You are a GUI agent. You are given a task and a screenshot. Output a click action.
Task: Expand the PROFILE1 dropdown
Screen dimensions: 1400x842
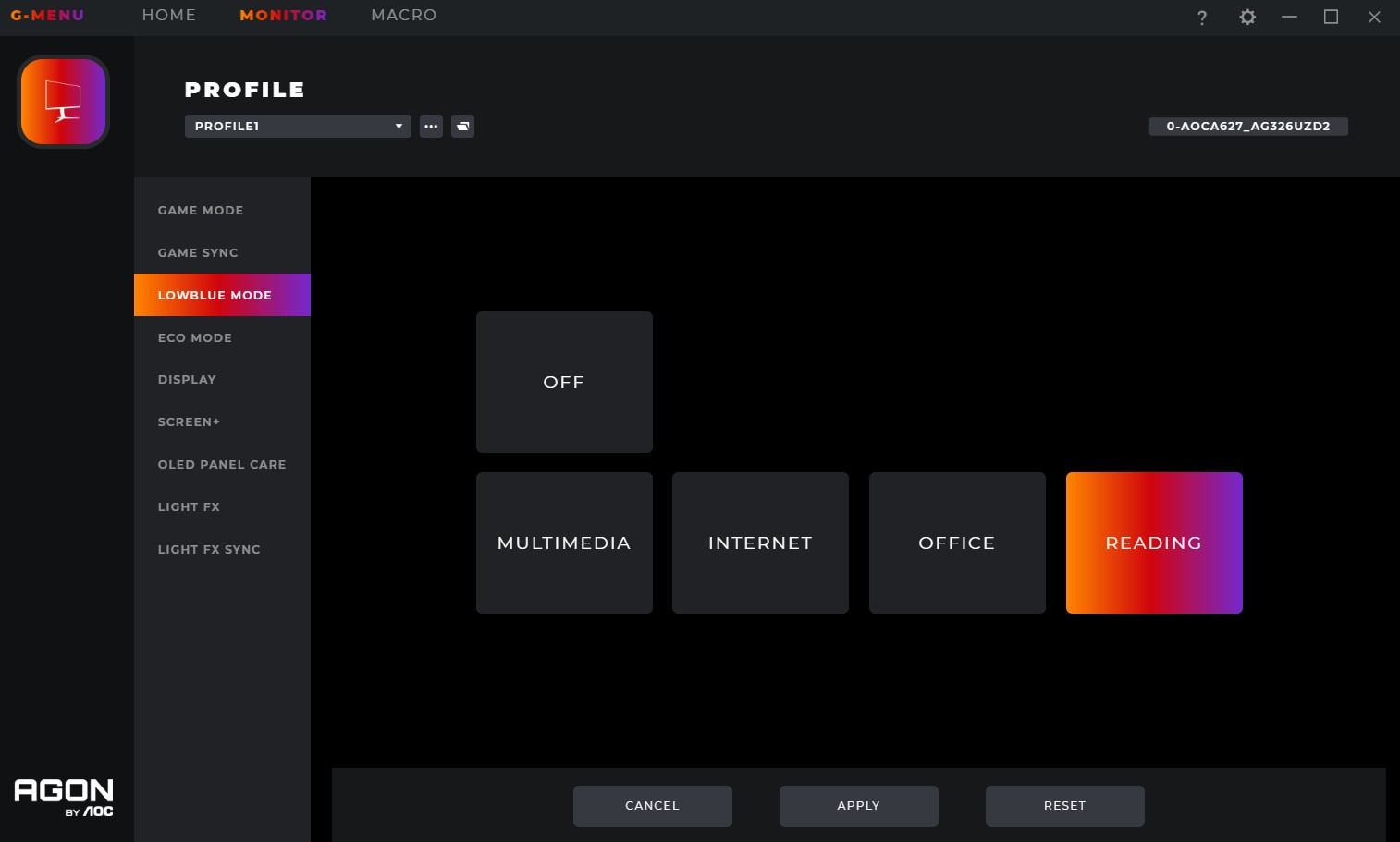pyautogui.click(x=298, y=127)
